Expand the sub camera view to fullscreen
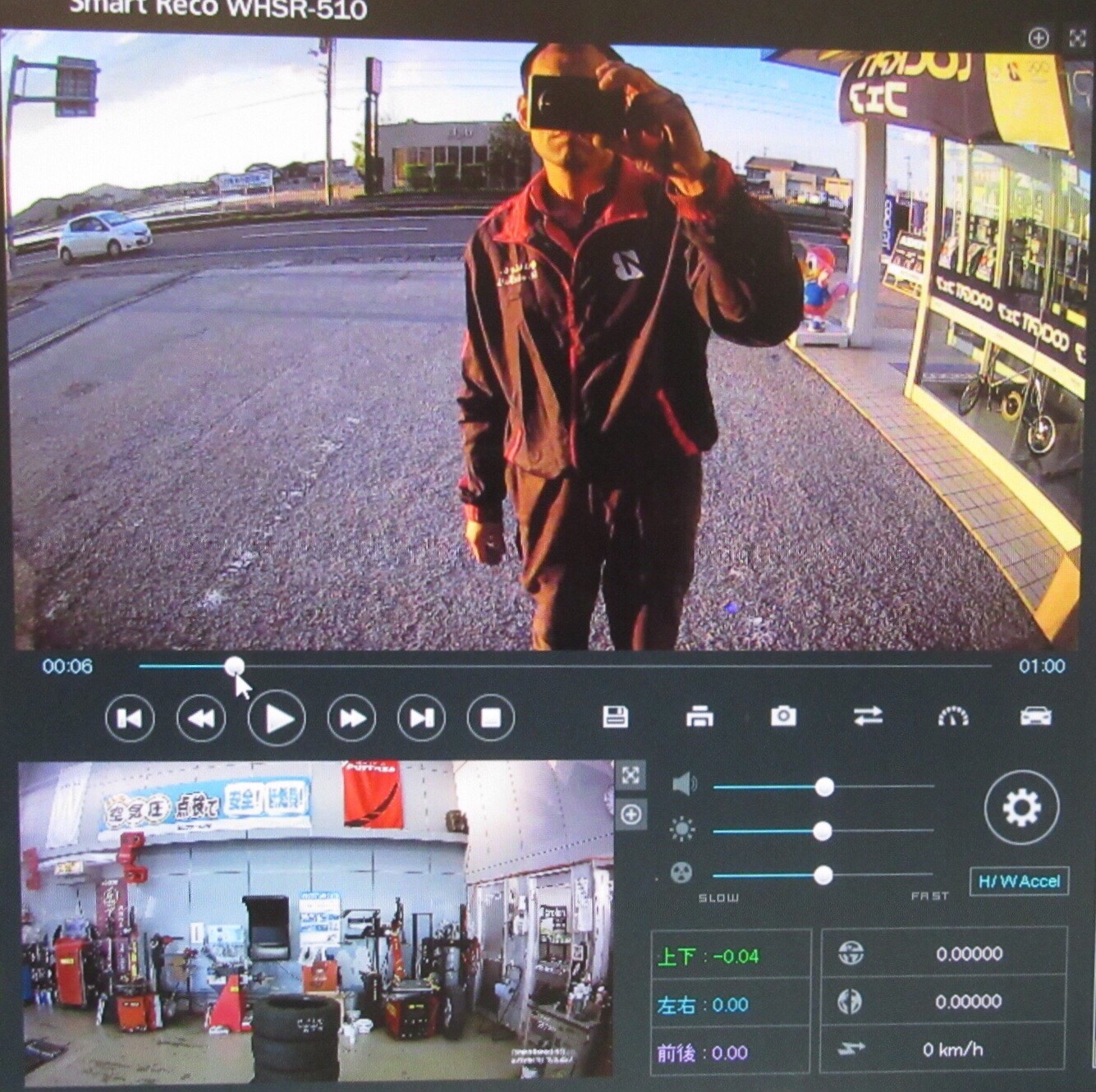This screenshot has height=1092, width=1096. (x=631, y=775)
